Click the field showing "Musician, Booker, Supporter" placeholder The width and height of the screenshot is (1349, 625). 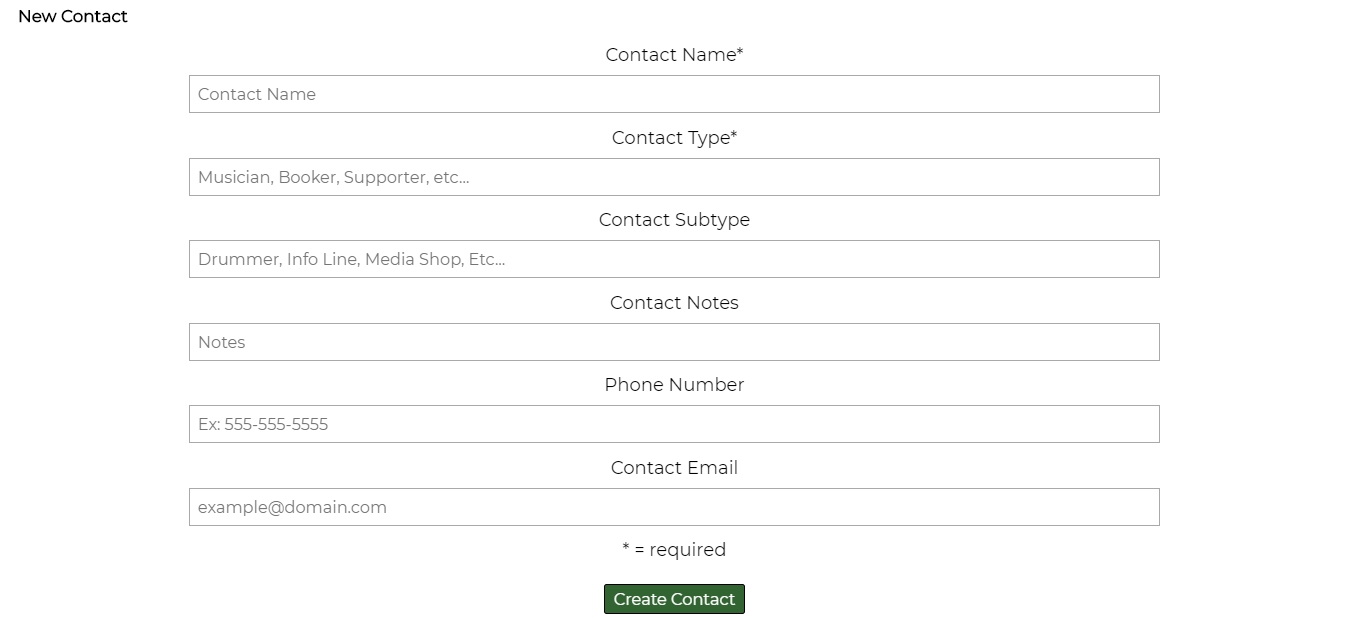tap(674, 177)
